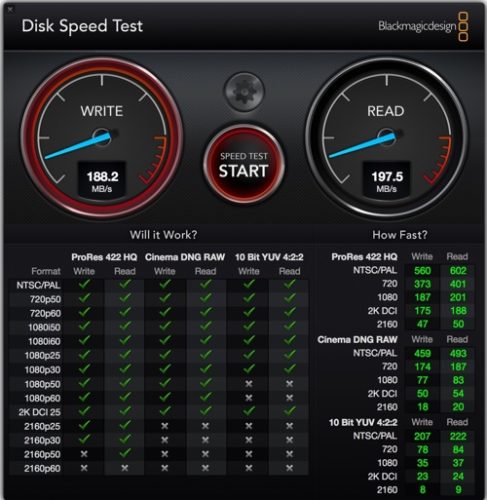Click the 10 Bit YUV Read checkmark for 2K DCI 25
487x500 pixels.
point(290,411)
